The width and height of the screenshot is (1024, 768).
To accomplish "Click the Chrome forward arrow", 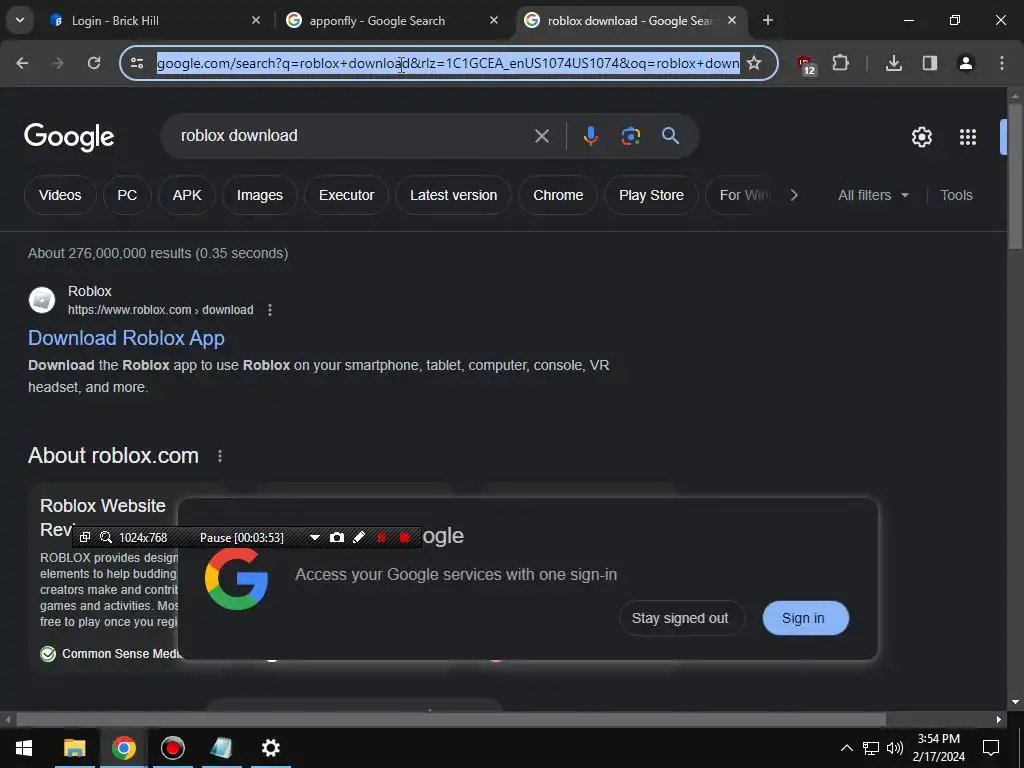I will (58, 63).
